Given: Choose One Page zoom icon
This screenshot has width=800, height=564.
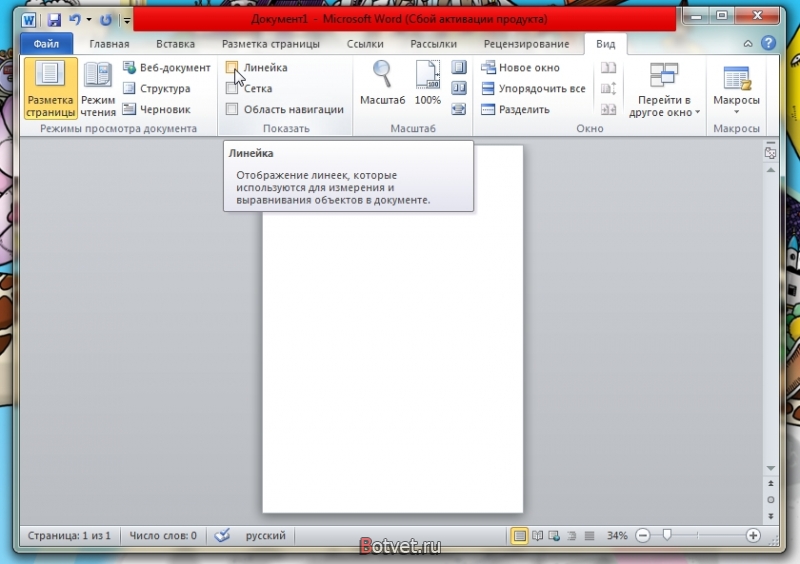Looking at the screenshot, I should [459, 67].
